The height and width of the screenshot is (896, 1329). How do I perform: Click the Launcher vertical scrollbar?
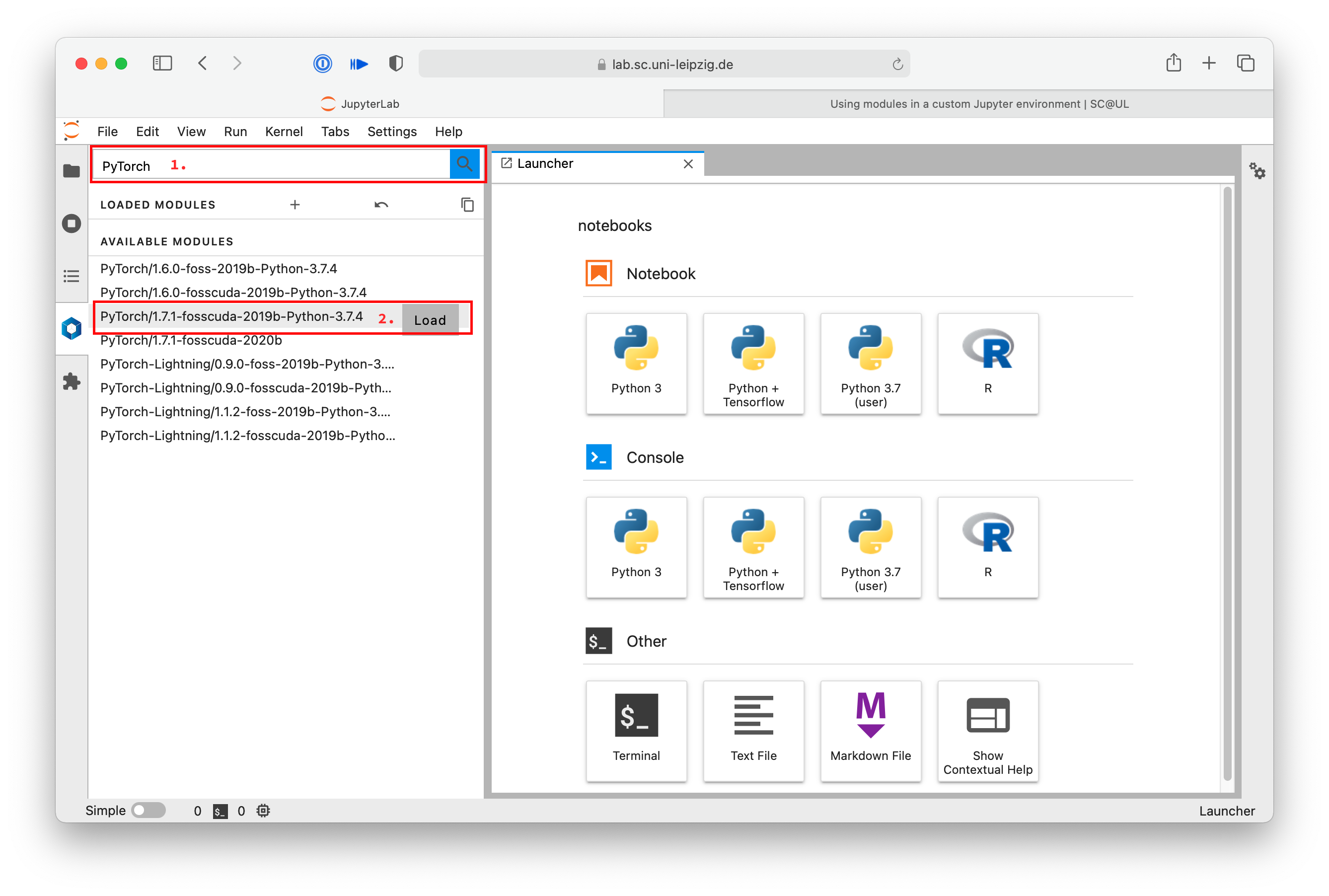pos(1227,483)
